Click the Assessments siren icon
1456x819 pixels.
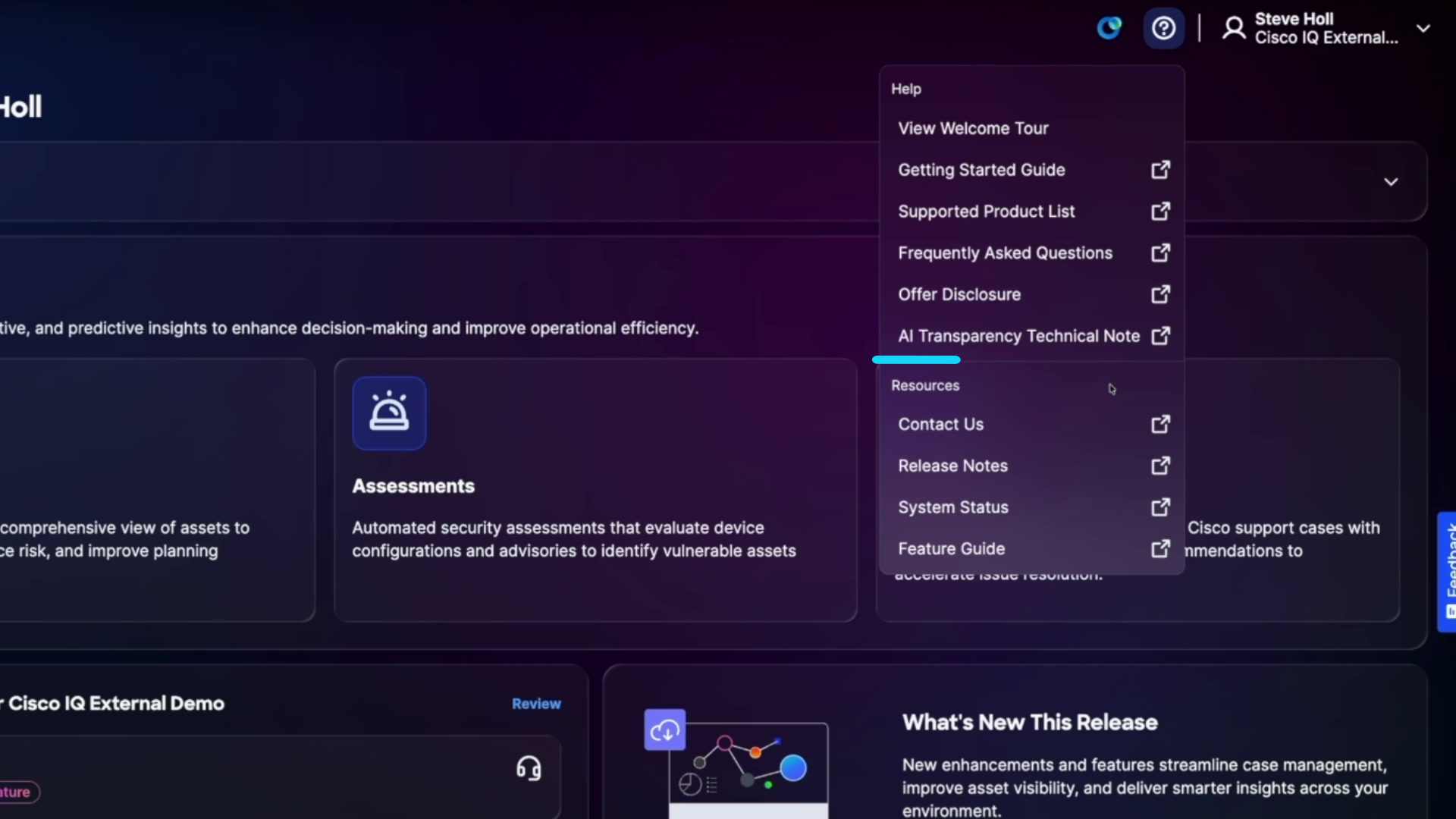[389, 413]
